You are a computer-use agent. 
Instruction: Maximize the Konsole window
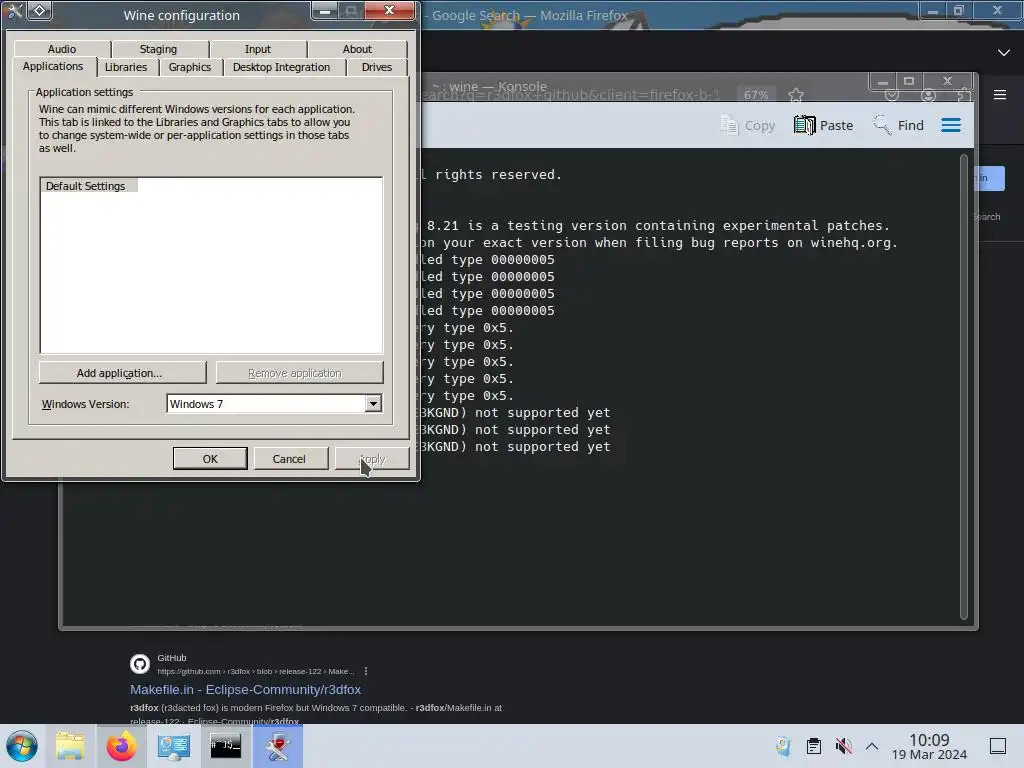(x=908, y=82)
